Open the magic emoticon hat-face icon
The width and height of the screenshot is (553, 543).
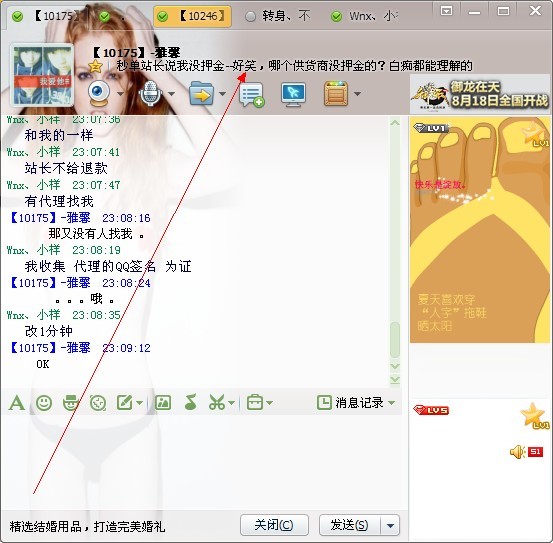[71, 403]
